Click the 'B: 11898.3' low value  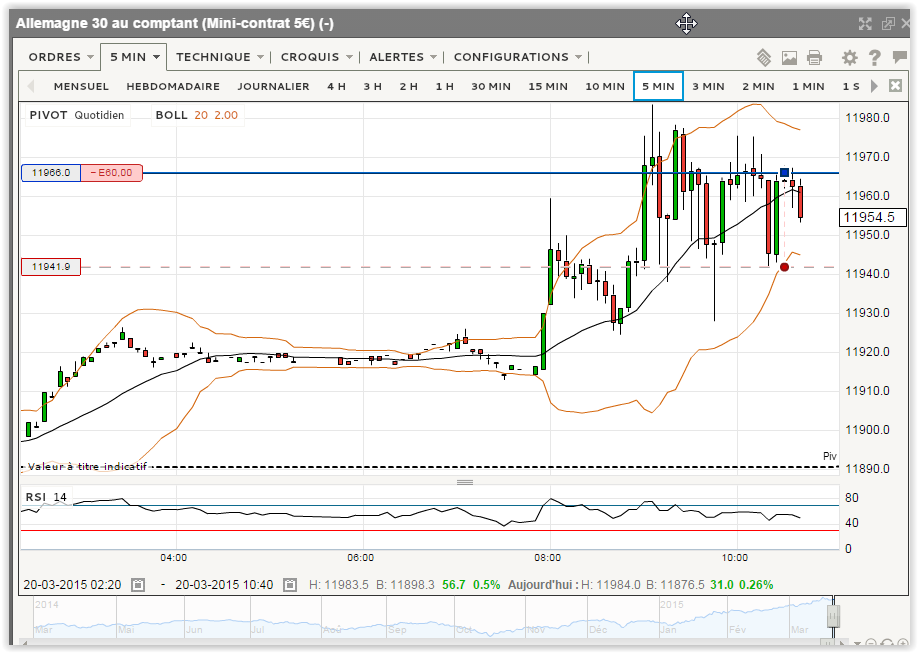click(x=405, y=584)
